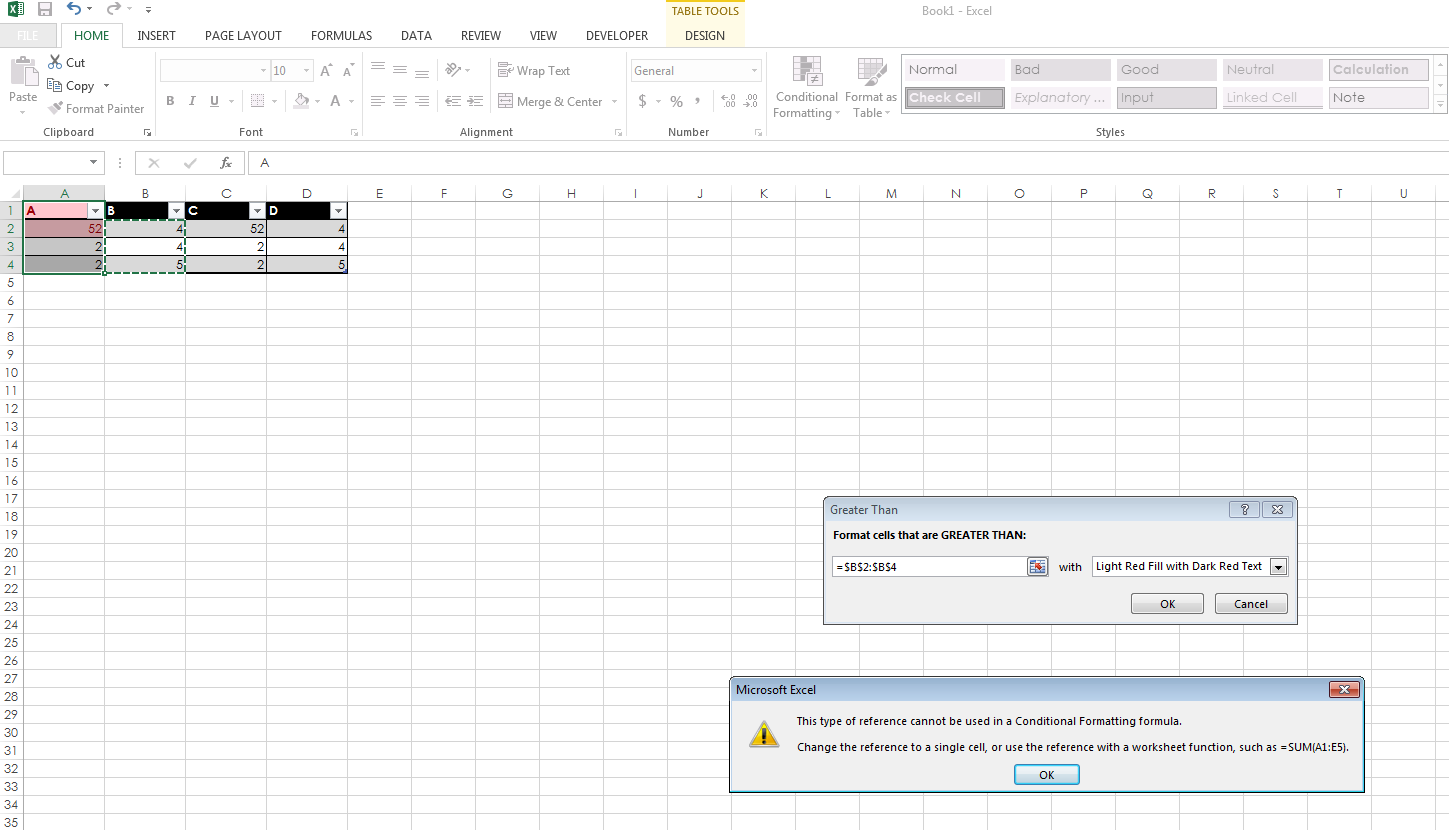The height and width of the screenshot is (830, 1449).
Task: Click Increase Indent icon
Action: [475, 101]
